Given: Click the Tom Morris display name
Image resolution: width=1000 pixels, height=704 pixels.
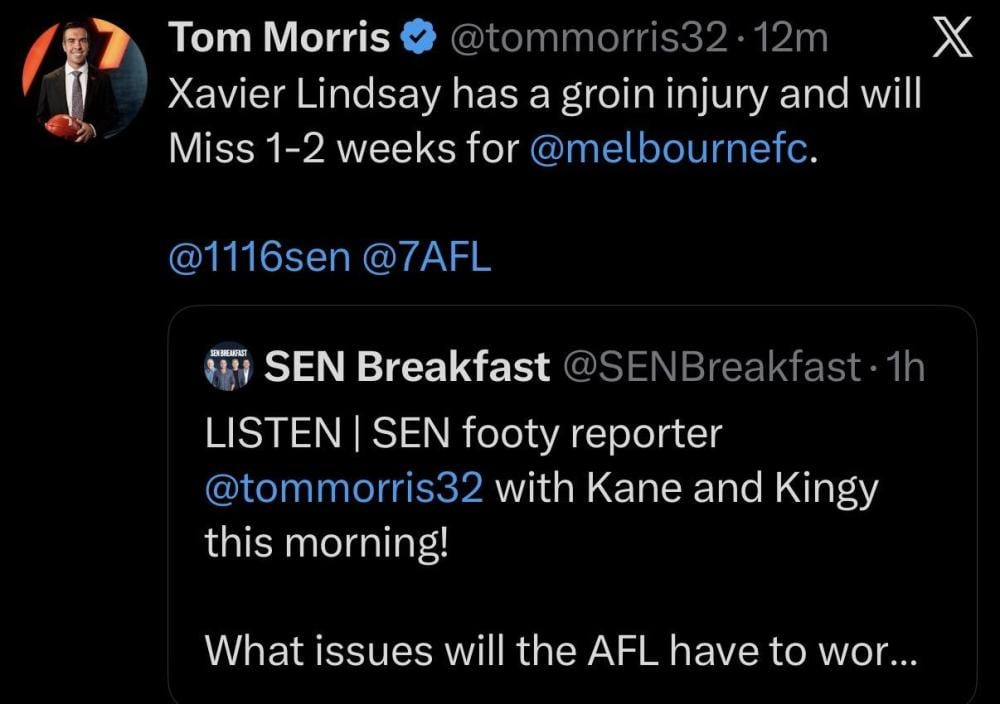Looking at the screenshot, I should 280,40.
